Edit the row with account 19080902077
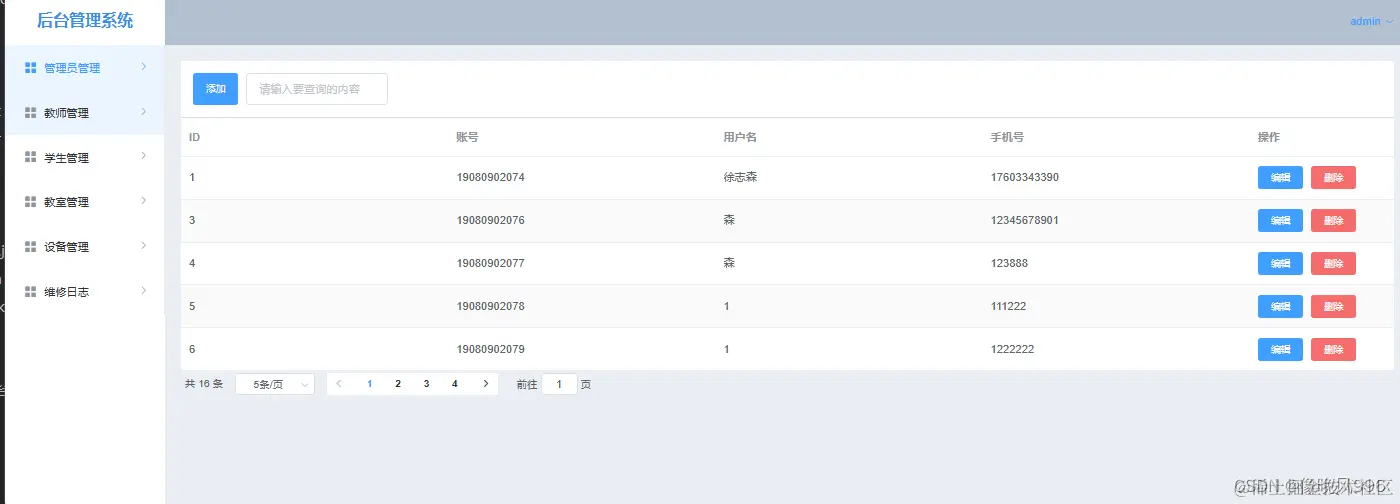This screenshot has height=504, width=1400. coord(1280,264)
